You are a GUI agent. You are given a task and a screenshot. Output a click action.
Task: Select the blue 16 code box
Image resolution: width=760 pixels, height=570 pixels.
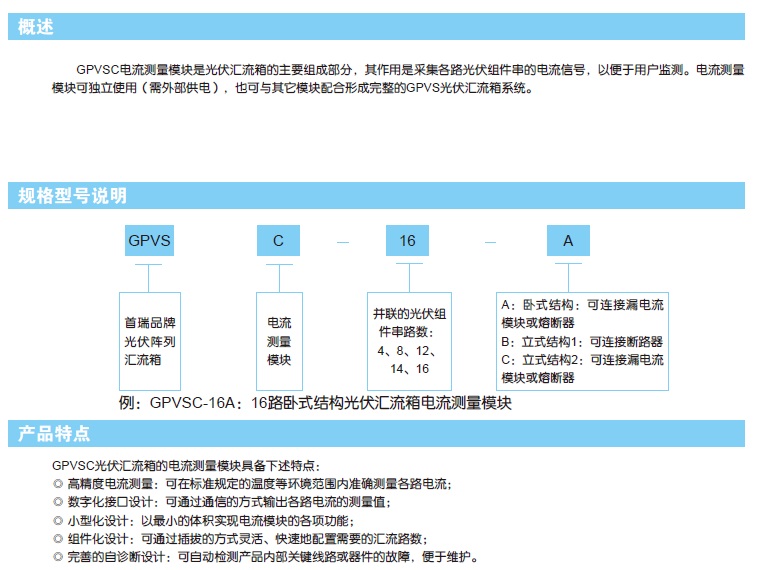click(x=407, y=240)
